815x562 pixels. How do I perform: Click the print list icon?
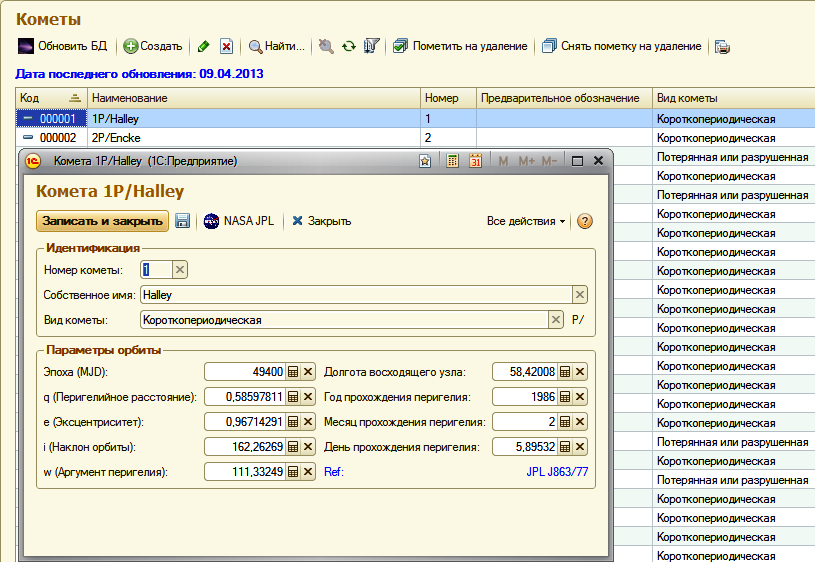tap(722, 47)
